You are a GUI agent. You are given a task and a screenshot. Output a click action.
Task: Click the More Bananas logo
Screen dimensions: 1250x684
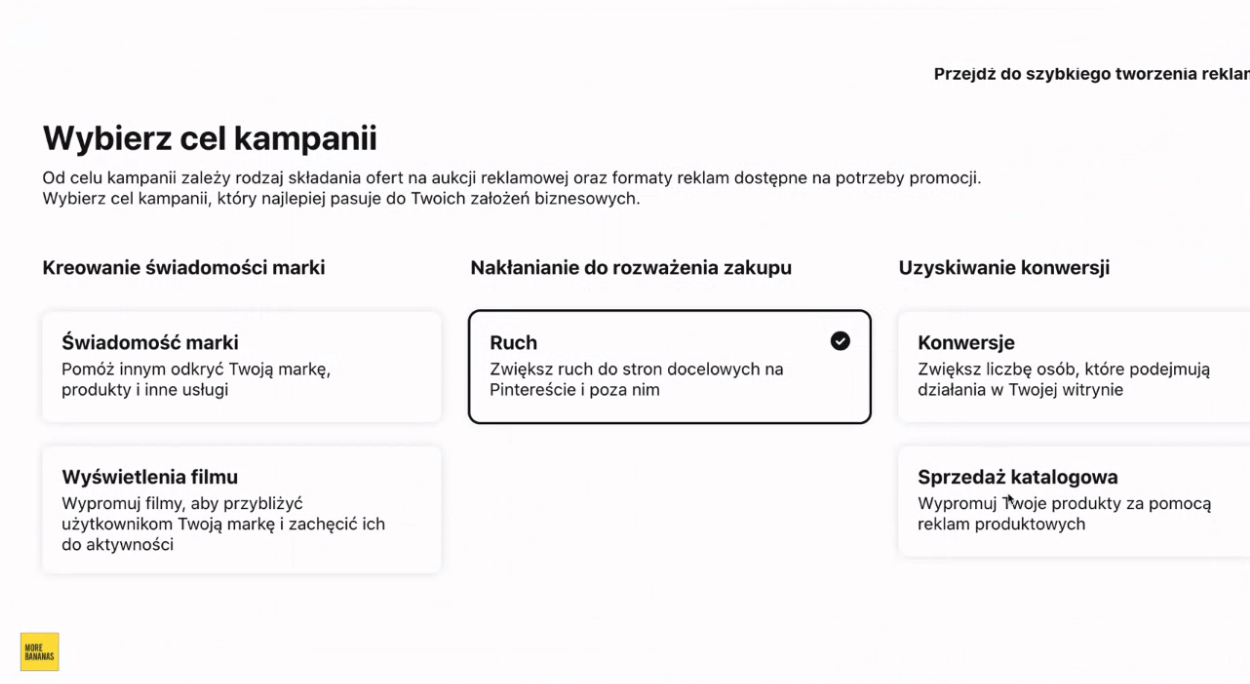[40, 652]
